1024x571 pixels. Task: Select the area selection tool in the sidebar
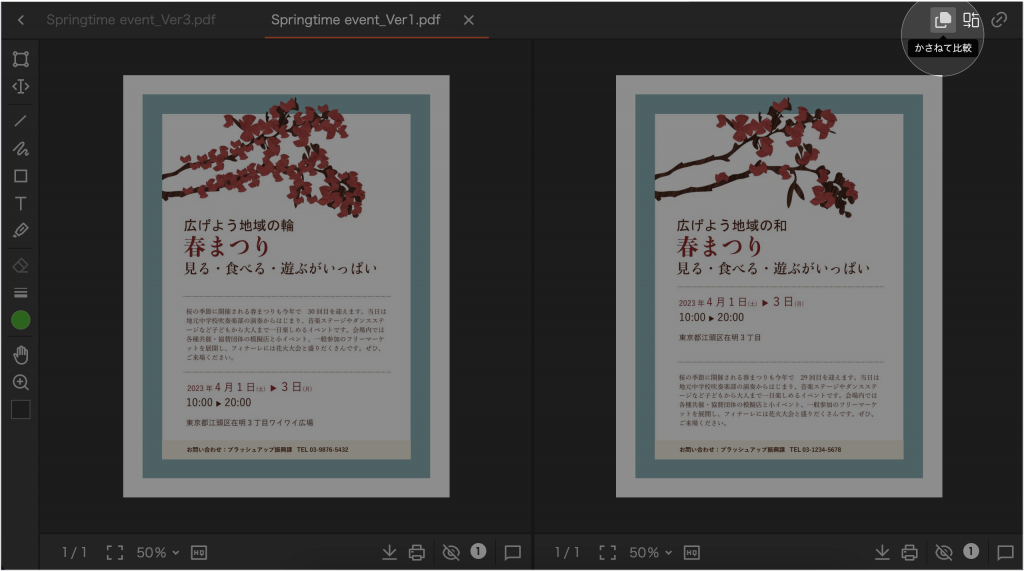click(21, 59)
